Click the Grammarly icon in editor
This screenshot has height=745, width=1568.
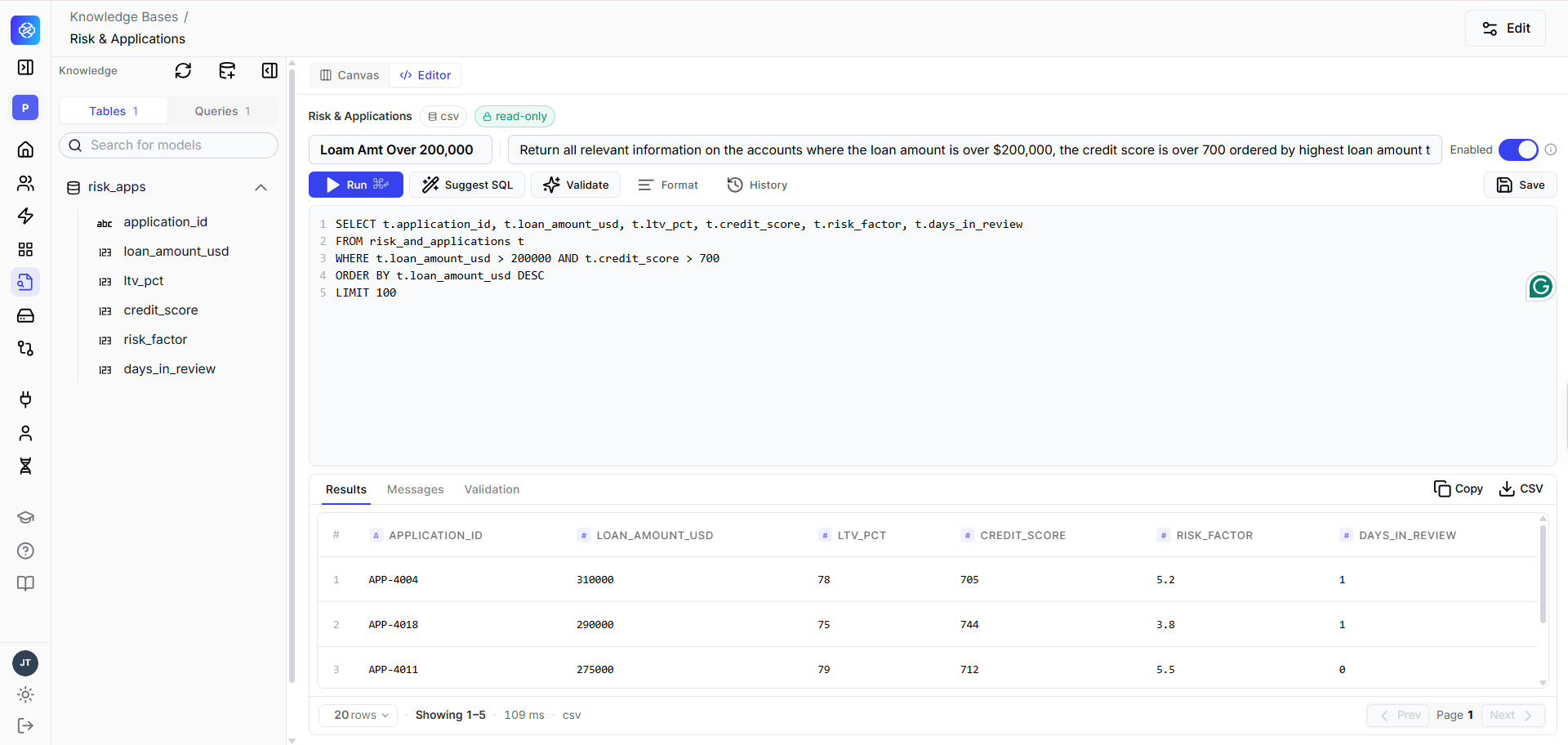tap(1540, 287)
